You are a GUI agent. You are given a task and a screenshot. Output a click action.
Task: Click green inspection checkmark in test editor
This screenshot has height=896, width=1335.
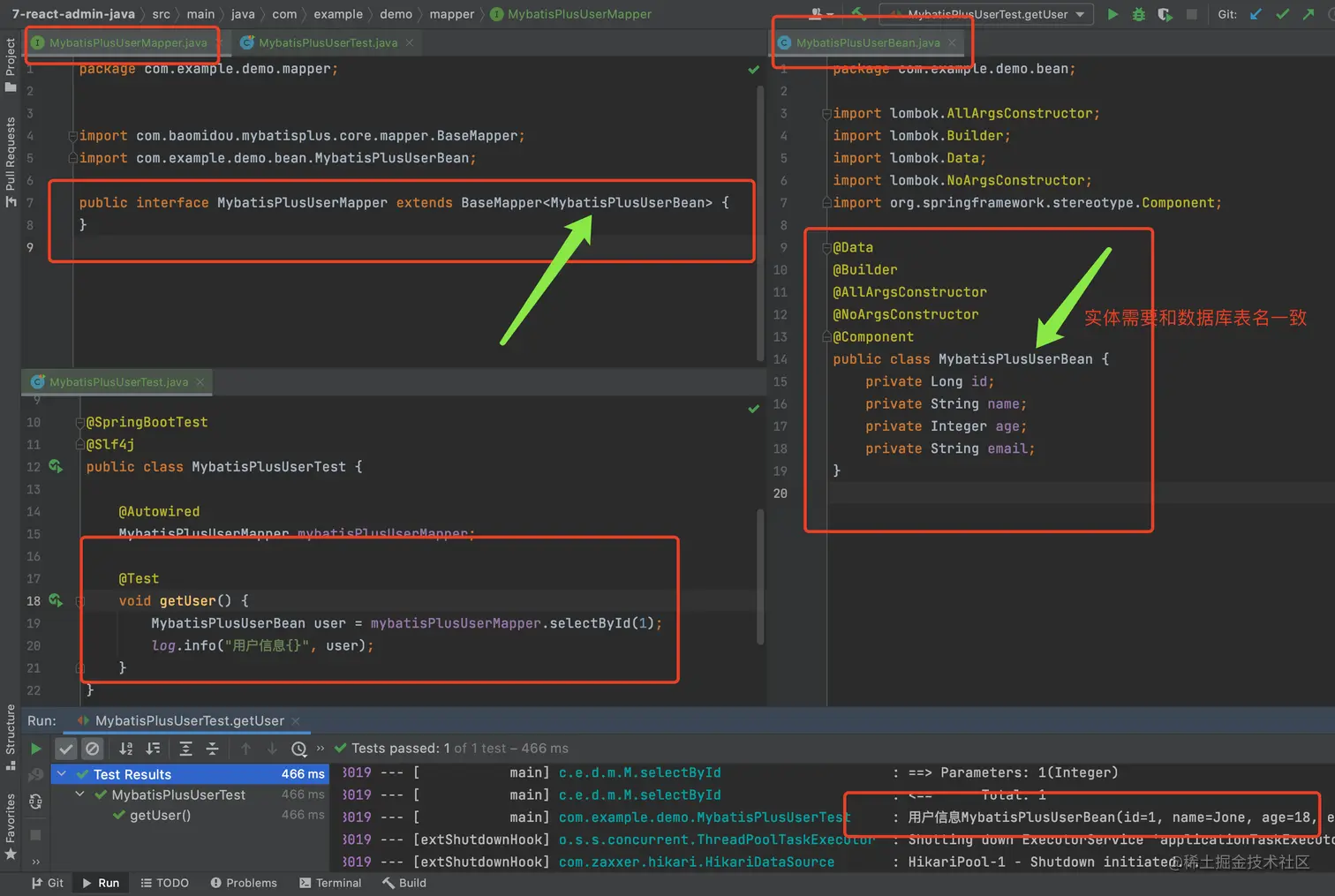[753, 409]
